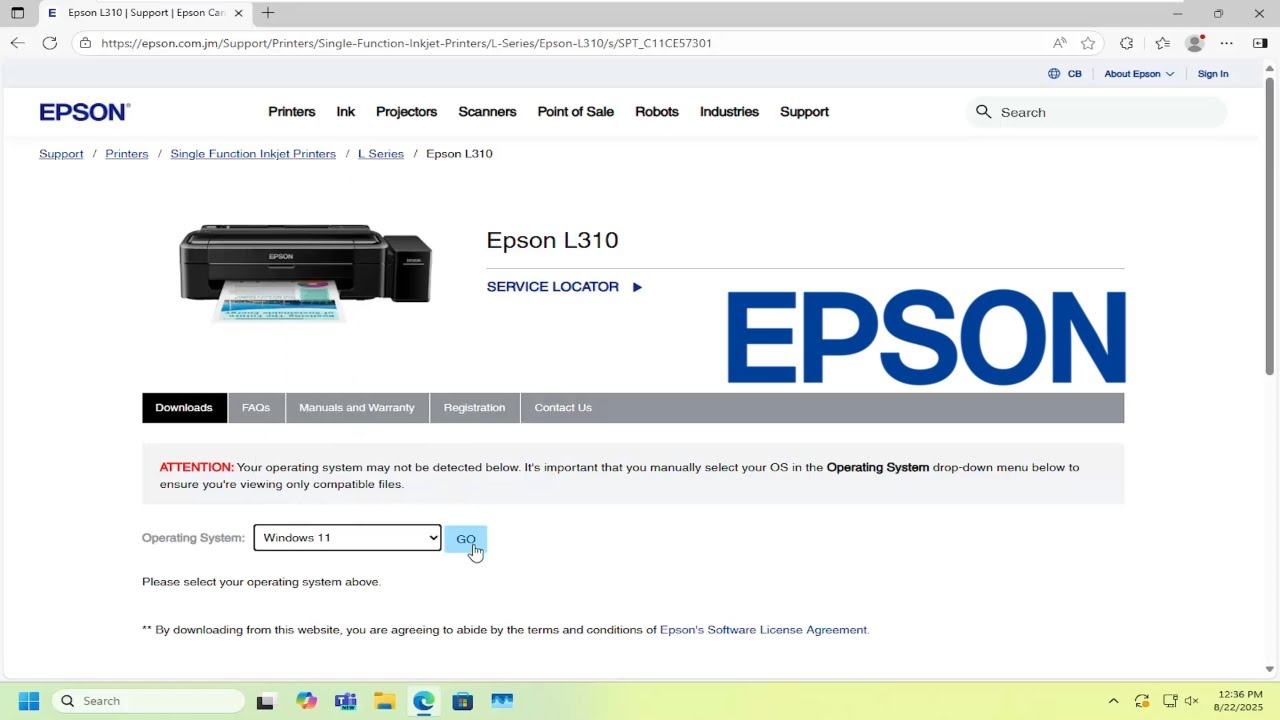Open Edge Settings and more menu
The width and height of the screenshot is (1280, 720).
tap(1227, 43)
